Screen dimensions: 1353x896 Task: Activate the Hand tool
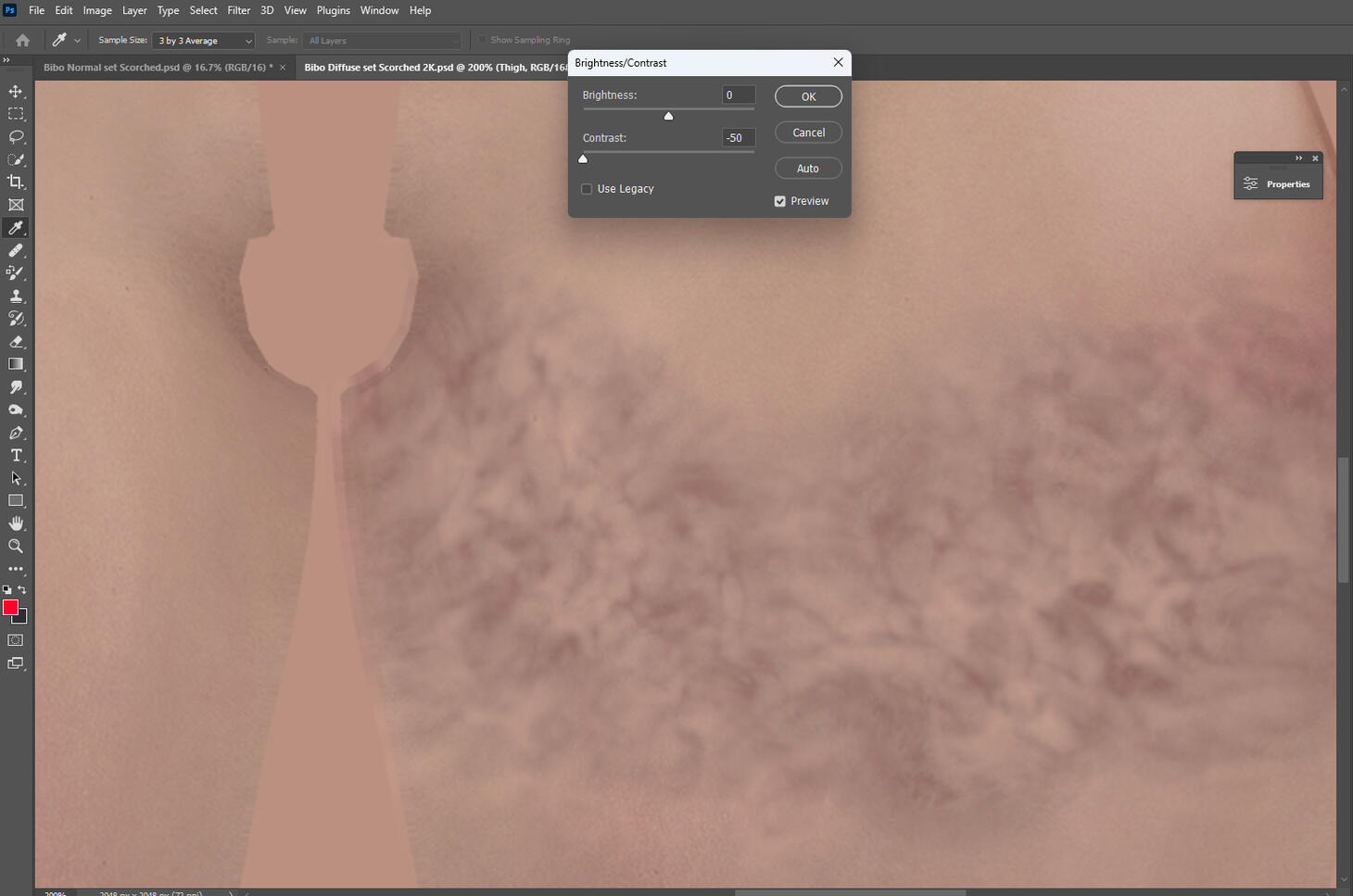point(15,523)
